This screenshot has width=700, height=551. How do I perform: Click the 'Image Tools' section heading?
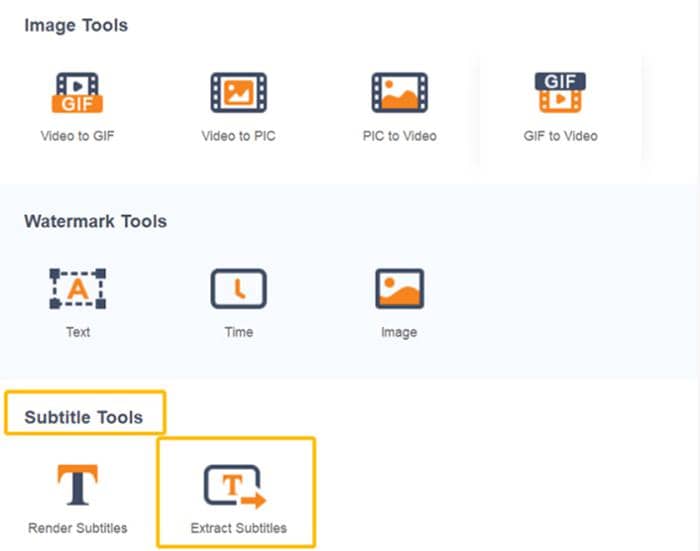[76, 26]
